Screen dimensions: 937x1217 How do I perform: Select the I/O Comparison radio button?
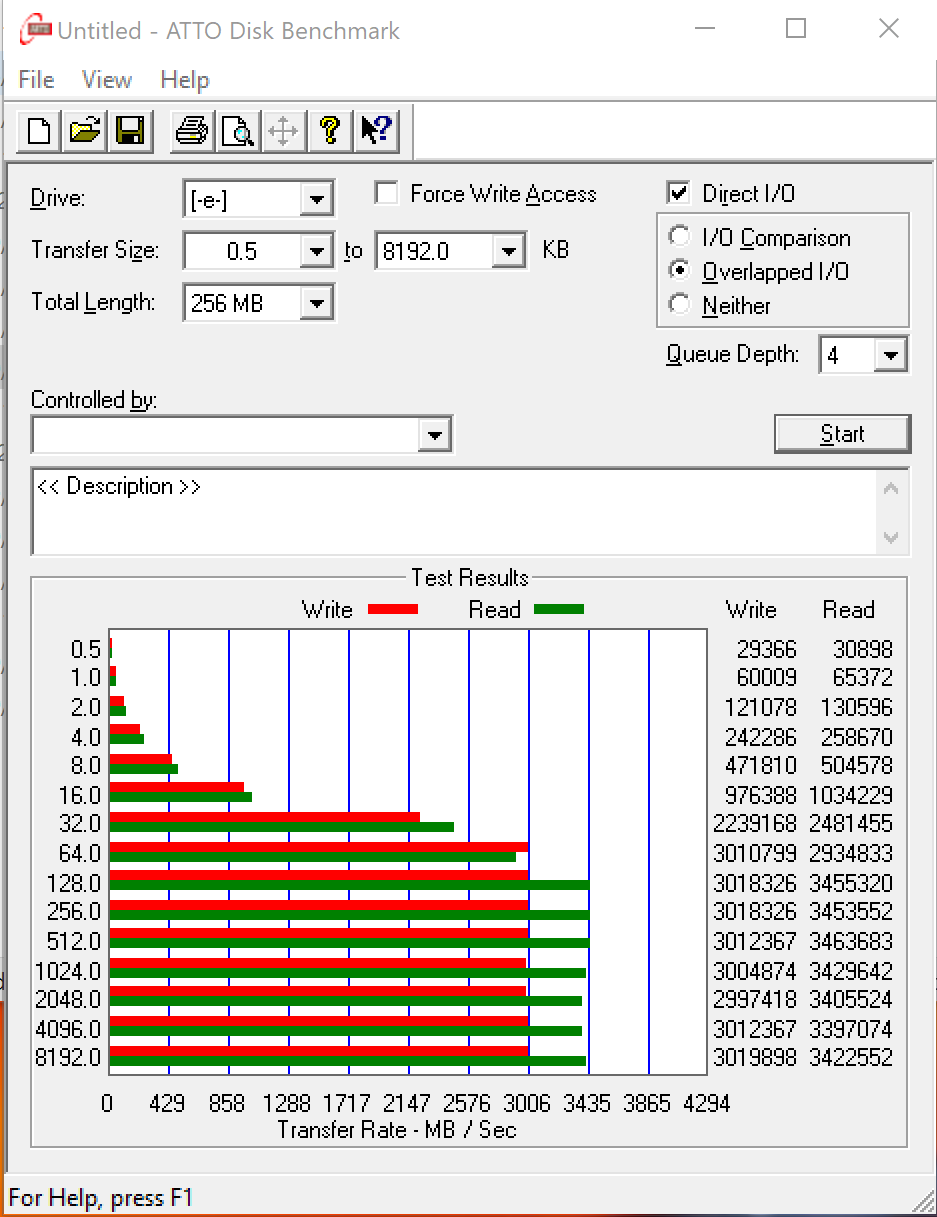click(x=680, y=238)
